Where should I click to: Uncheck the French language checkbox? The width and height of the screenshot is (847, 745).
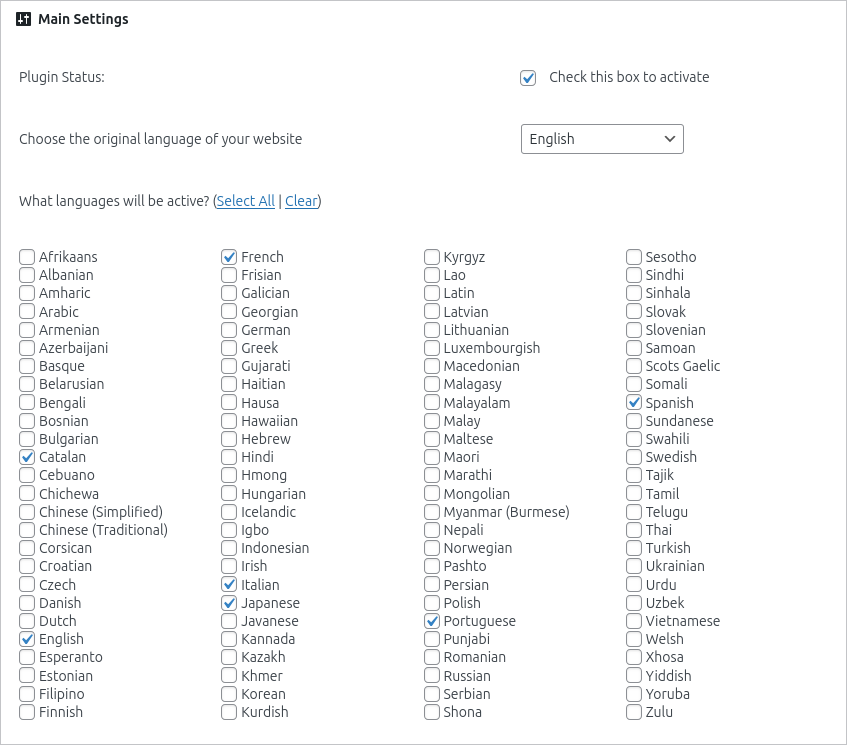[x=229, y=256]
